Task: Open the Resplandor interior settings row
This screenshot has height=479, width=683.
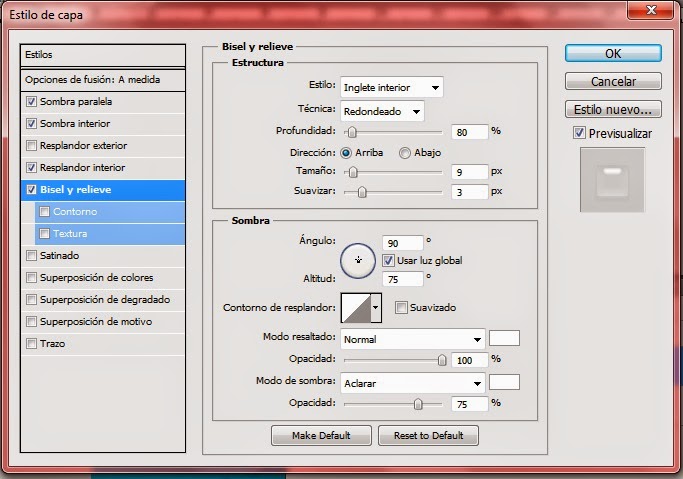Action: click(x=103, y=168)
